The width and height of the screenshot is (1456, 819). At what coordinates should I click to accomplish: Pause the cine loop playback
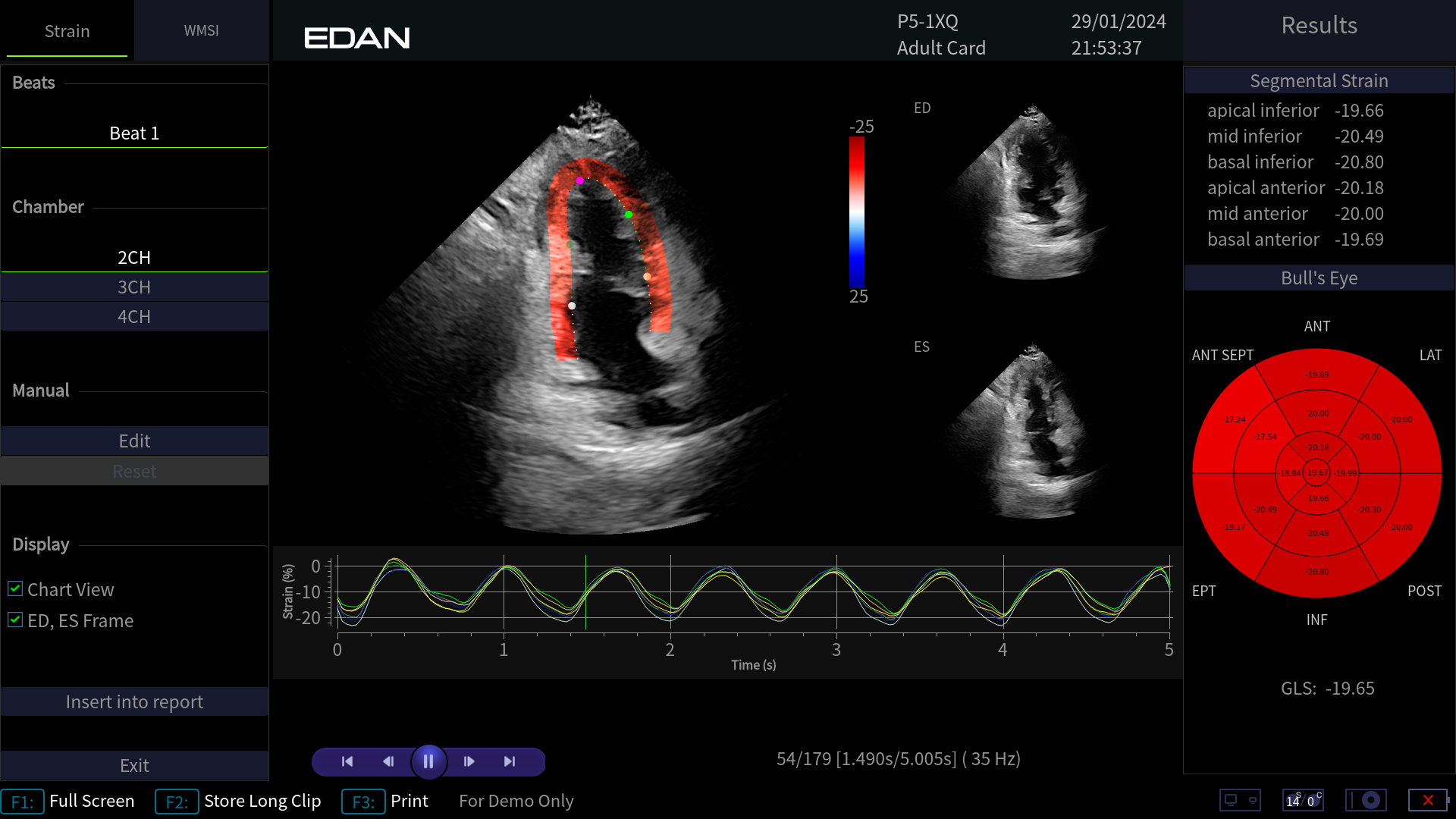point(428,761)
